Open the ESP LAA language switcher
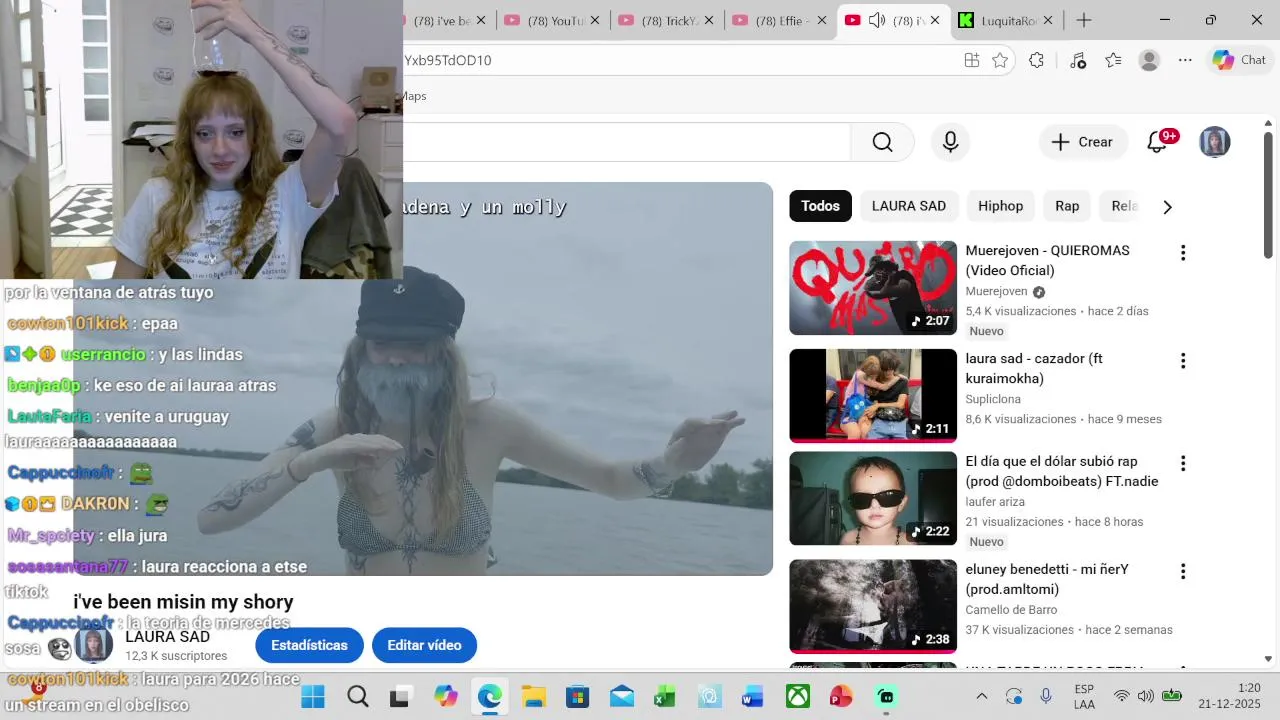Image resolution: width=1280 pixels, height=720 pixels. (1084, 696)
